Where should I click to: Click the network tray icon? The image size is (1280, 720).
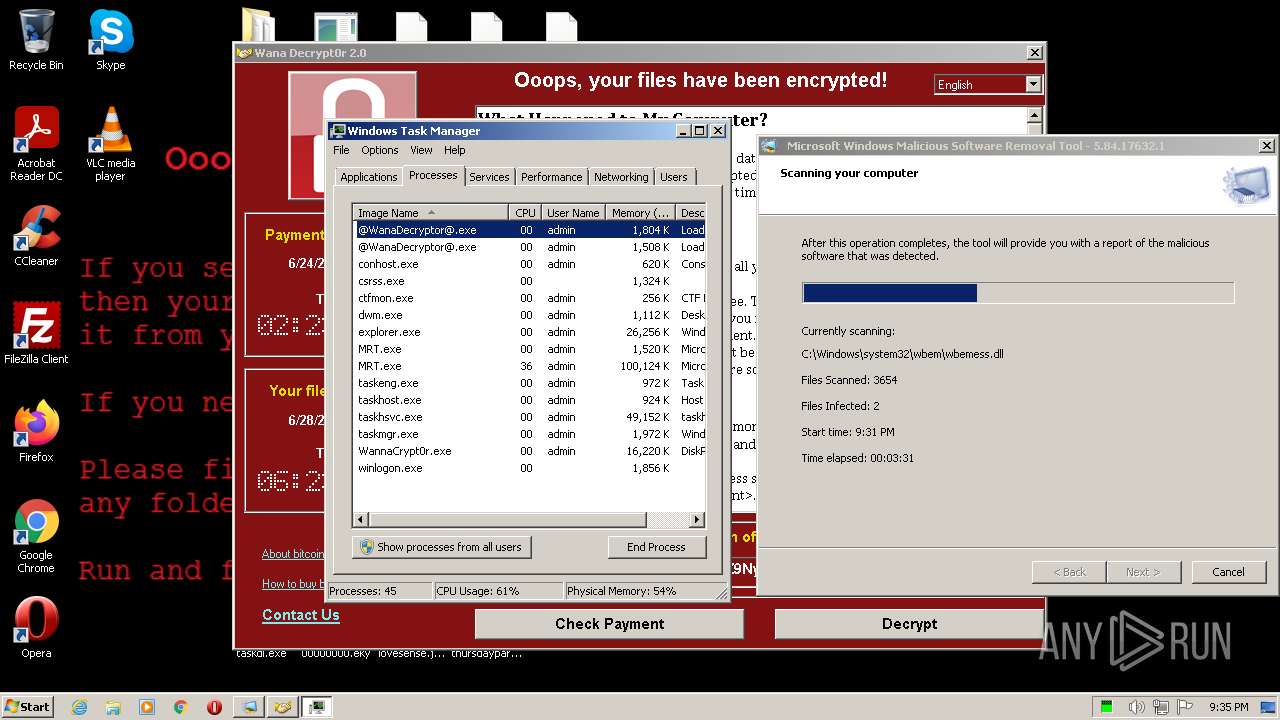(1161, 707)
